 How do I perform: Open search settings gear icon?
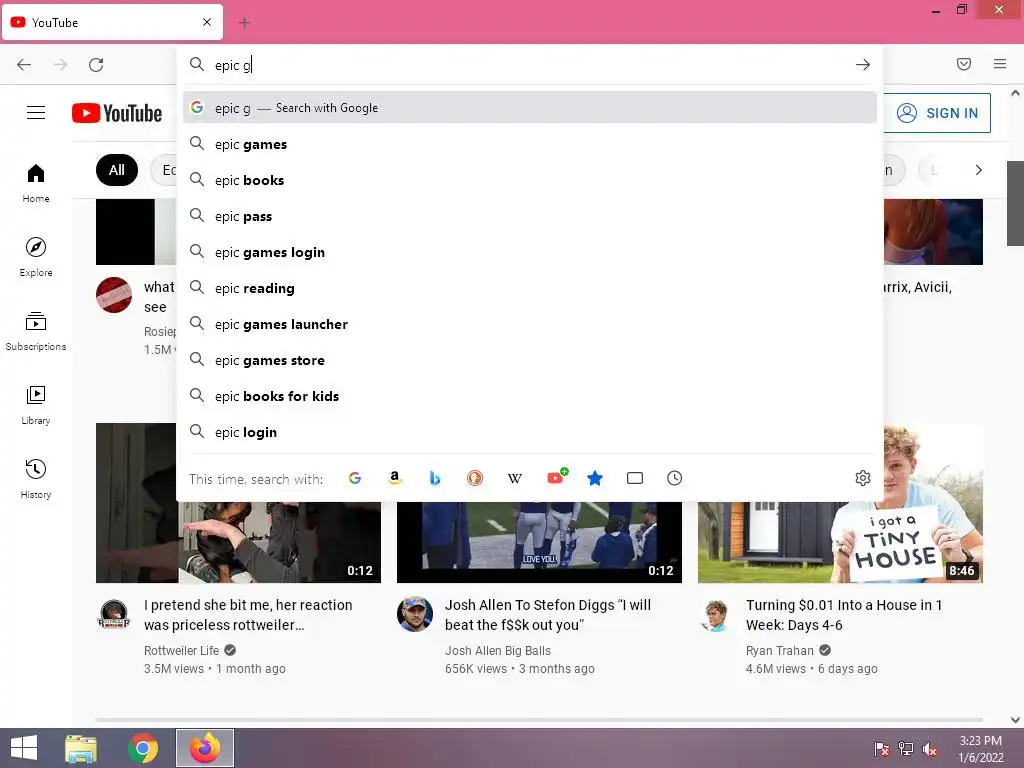[863, 478]
